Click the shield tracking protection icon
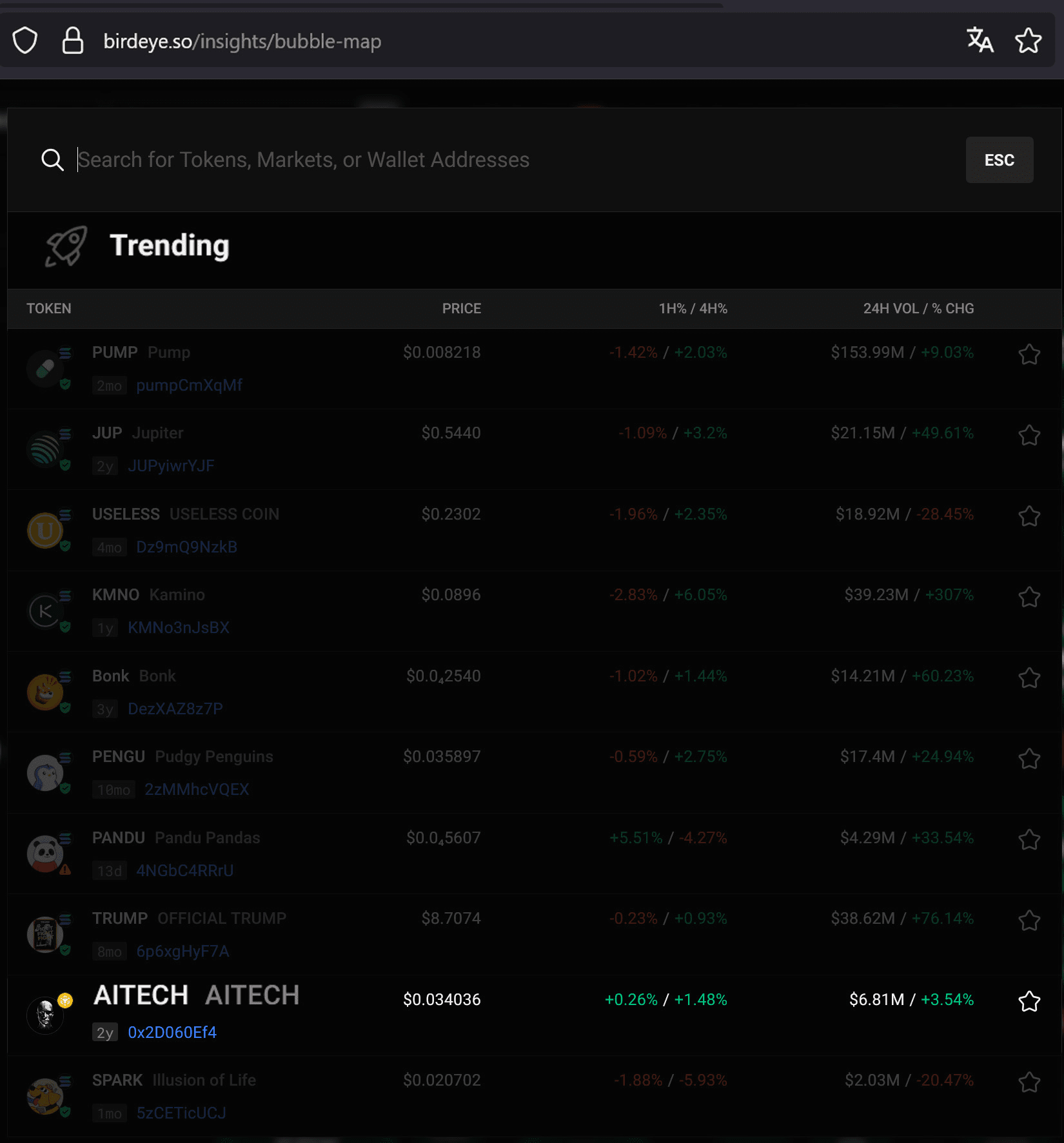The image size is (1064, 1143). pos(25,41)
